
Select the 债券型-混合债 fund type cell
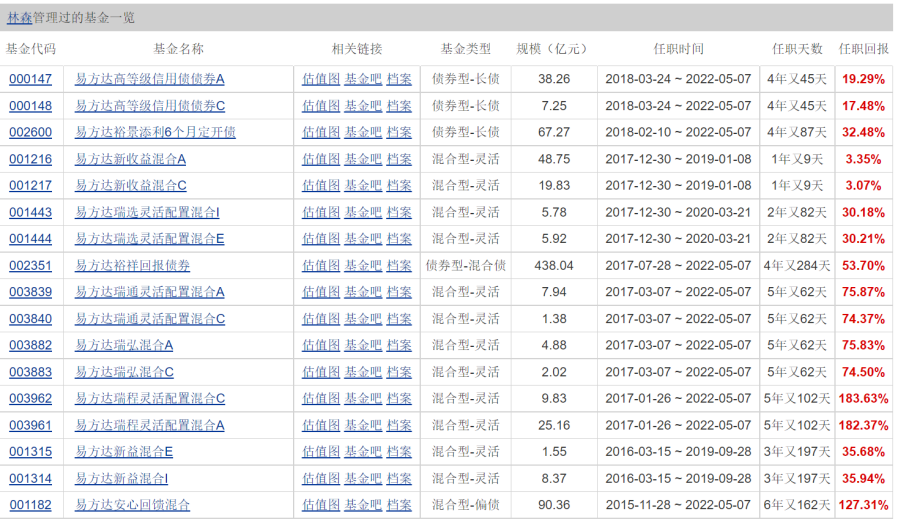[466, 266]
